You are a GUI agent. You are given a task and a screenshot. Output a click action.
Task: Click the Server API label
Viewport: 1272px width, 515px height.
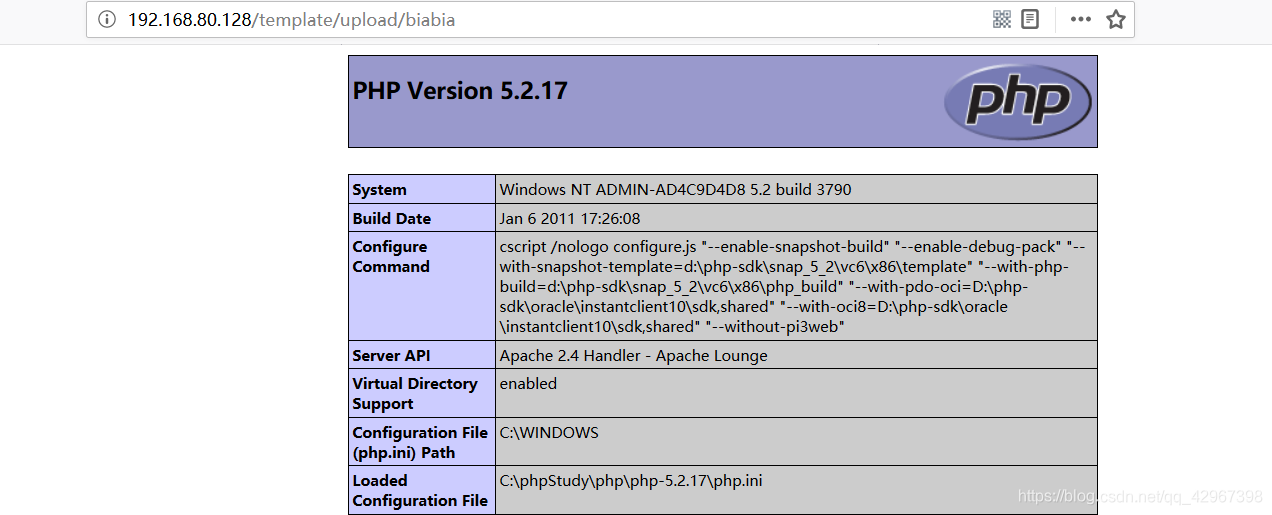point(391,355)
